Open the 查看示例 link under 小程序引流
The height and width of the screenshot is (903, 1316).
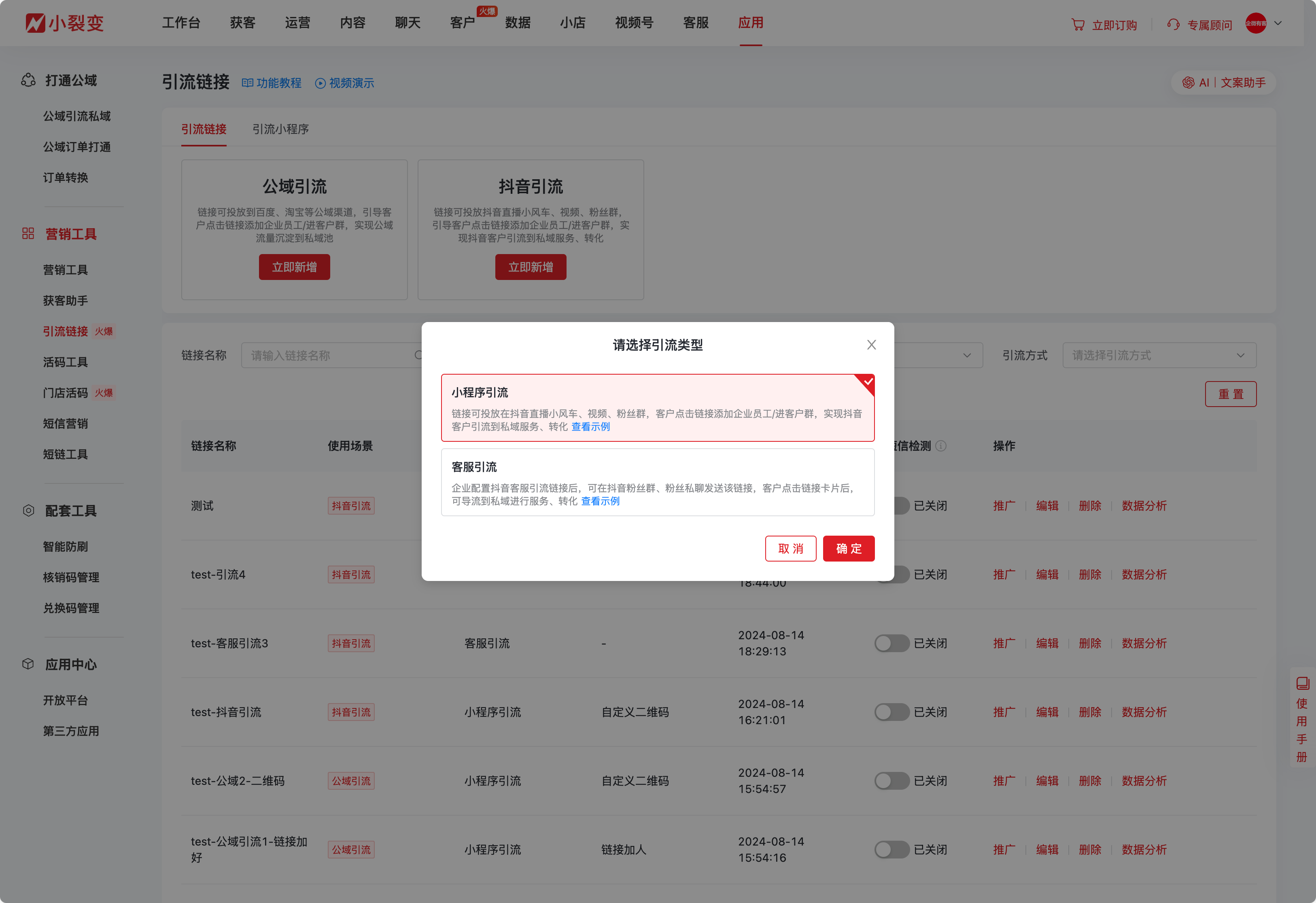click(x=590, y=426)
